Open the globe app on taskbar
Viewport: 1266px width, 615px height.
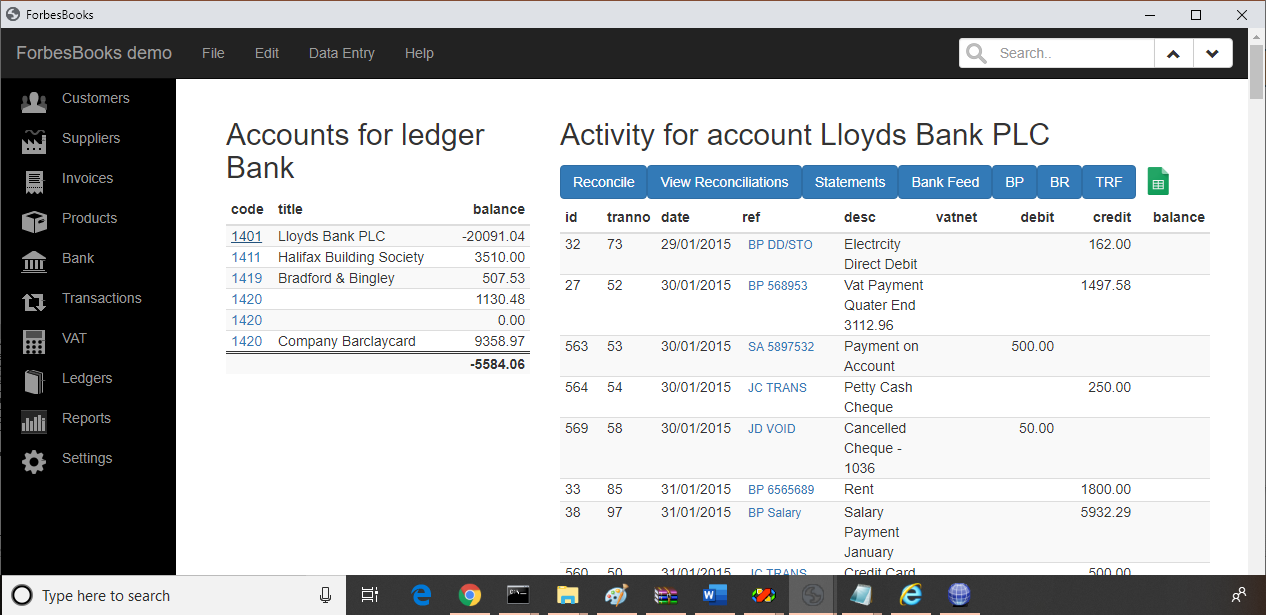[959, 595]
